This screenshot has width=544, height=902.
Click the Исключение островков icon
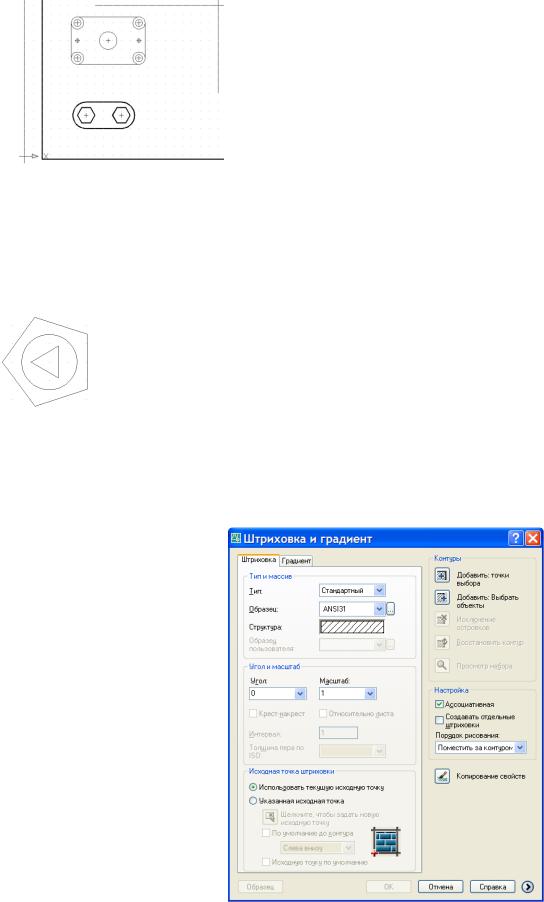pyautogui.click(x=442, y=622)
